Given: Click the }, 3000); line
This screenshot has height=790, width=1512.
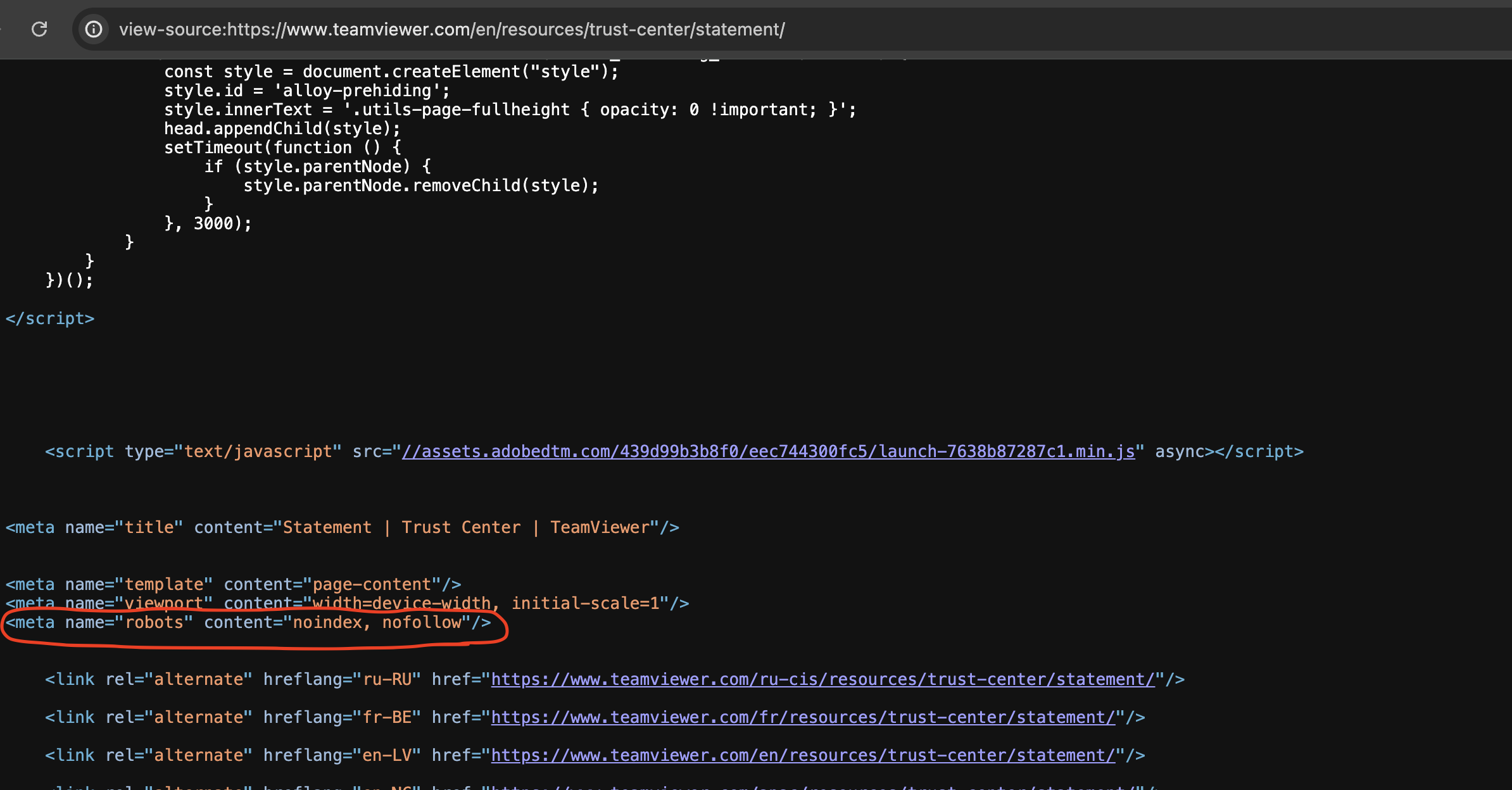Looking at the screenshot, I should click(208, 223).
